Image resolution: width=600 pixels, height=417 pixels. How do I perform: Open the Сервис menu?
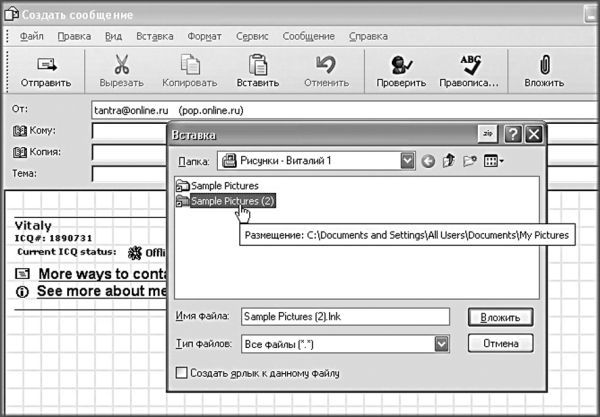(x=252, y=36)
